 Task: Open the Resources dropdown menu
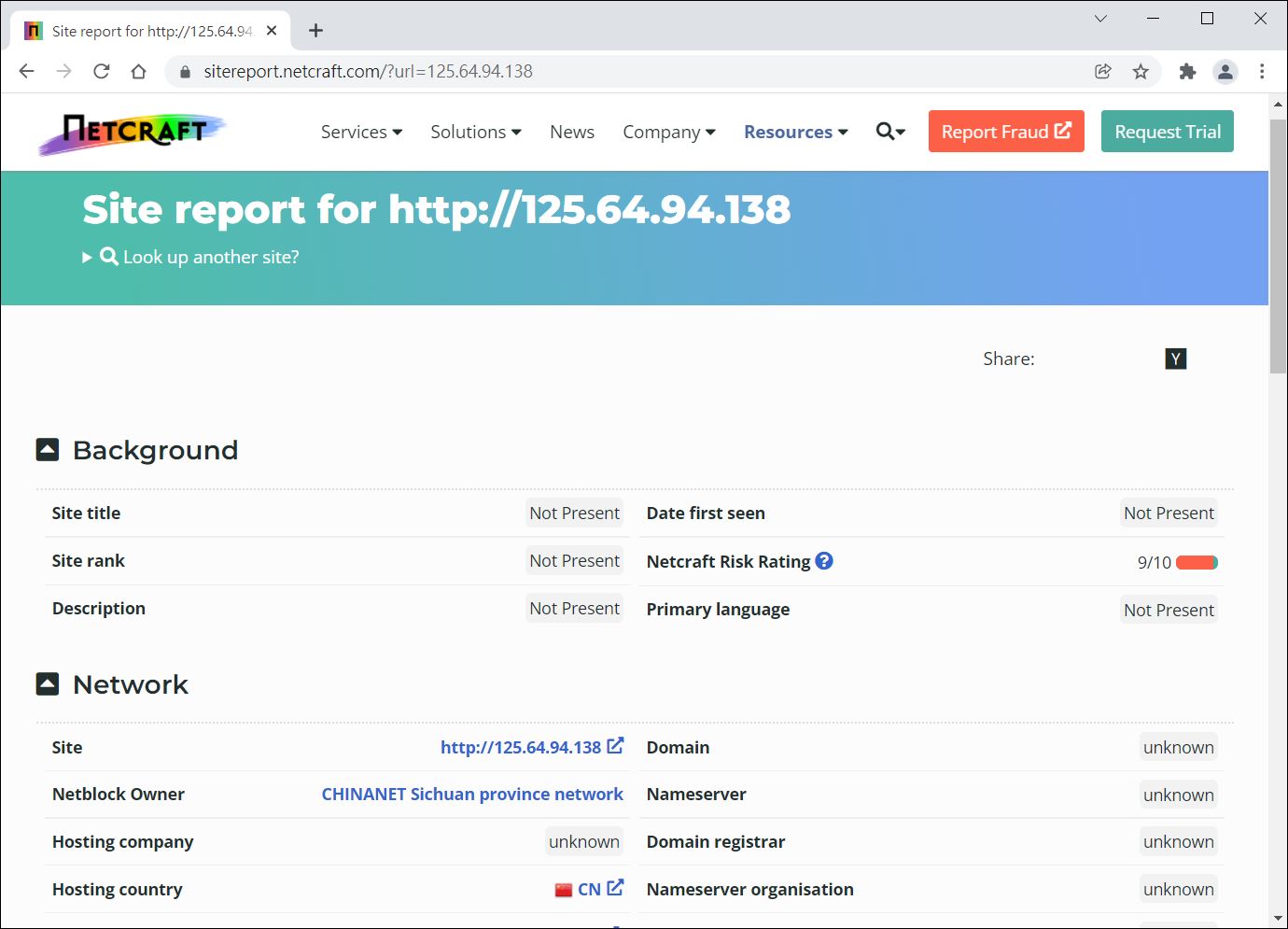[x=796, y=132]
